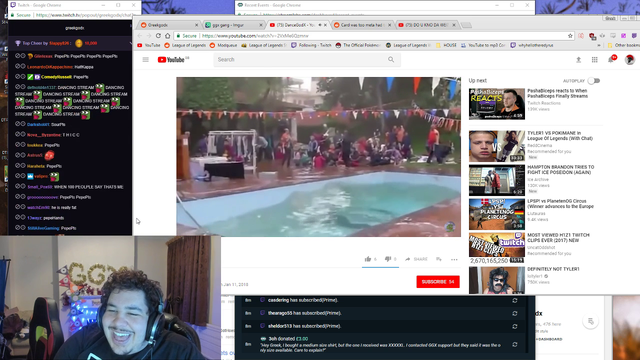Click the Add to playlist icon

point(439,259)
